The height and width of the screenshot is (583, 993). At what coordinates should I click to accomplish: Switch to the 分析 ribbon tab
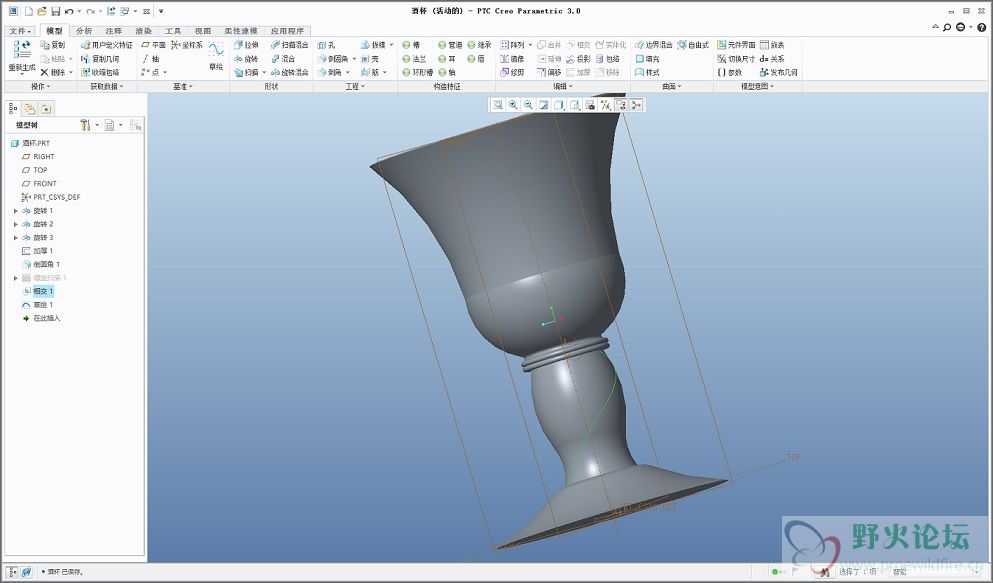pos(84,30)
